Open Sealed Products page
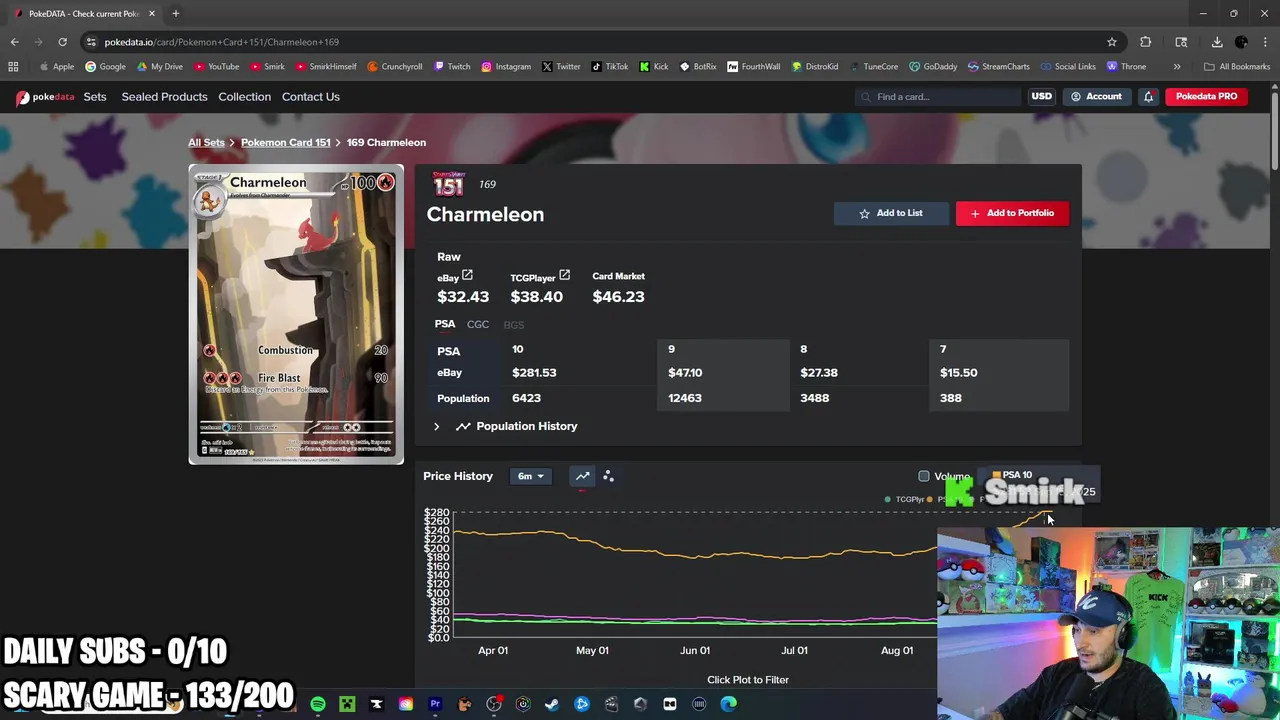The width and height of the screenshot is (1280, 720). (164, 97)
